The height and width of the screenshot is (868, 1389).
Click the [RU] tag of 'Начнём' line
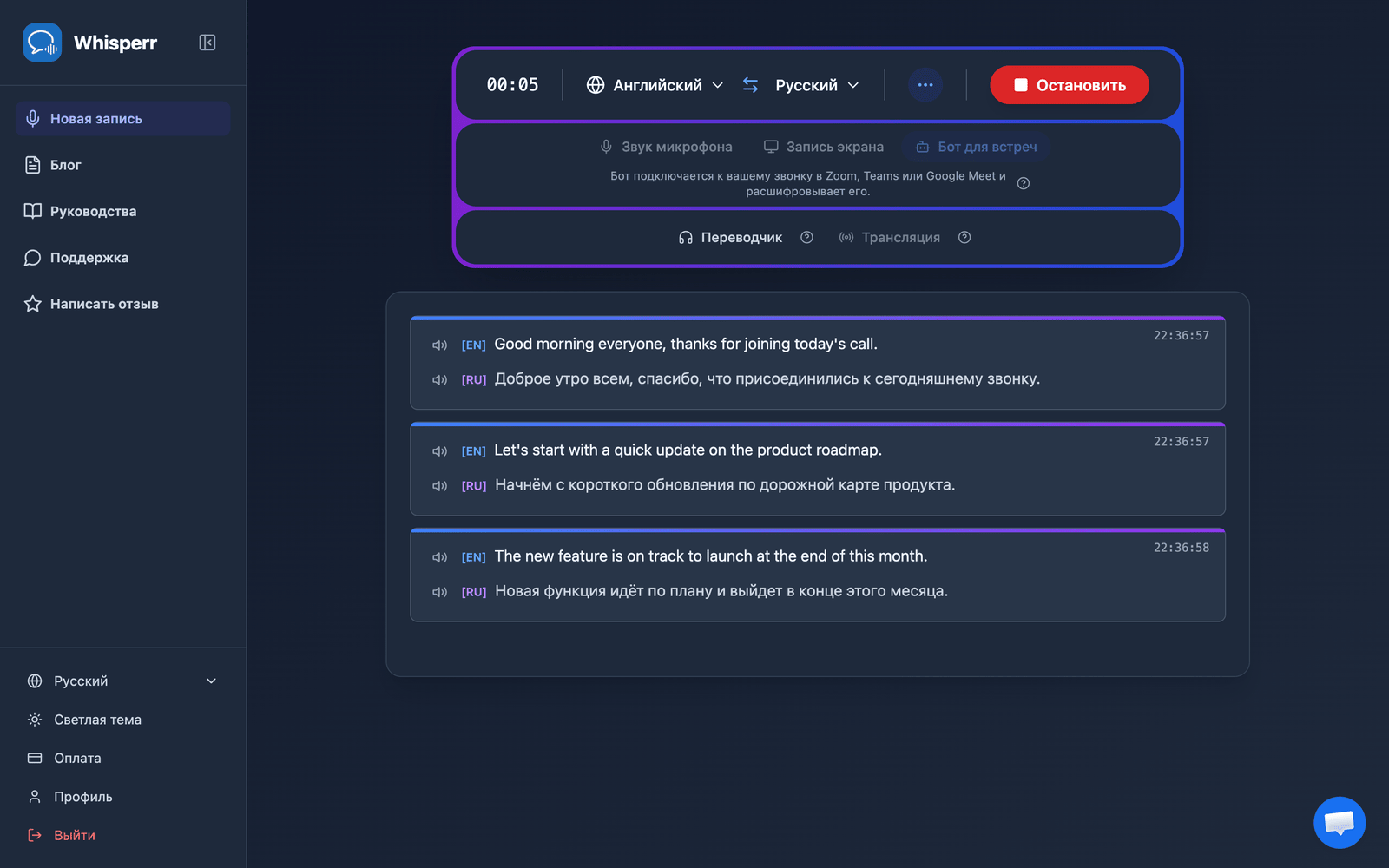(474, 486)
